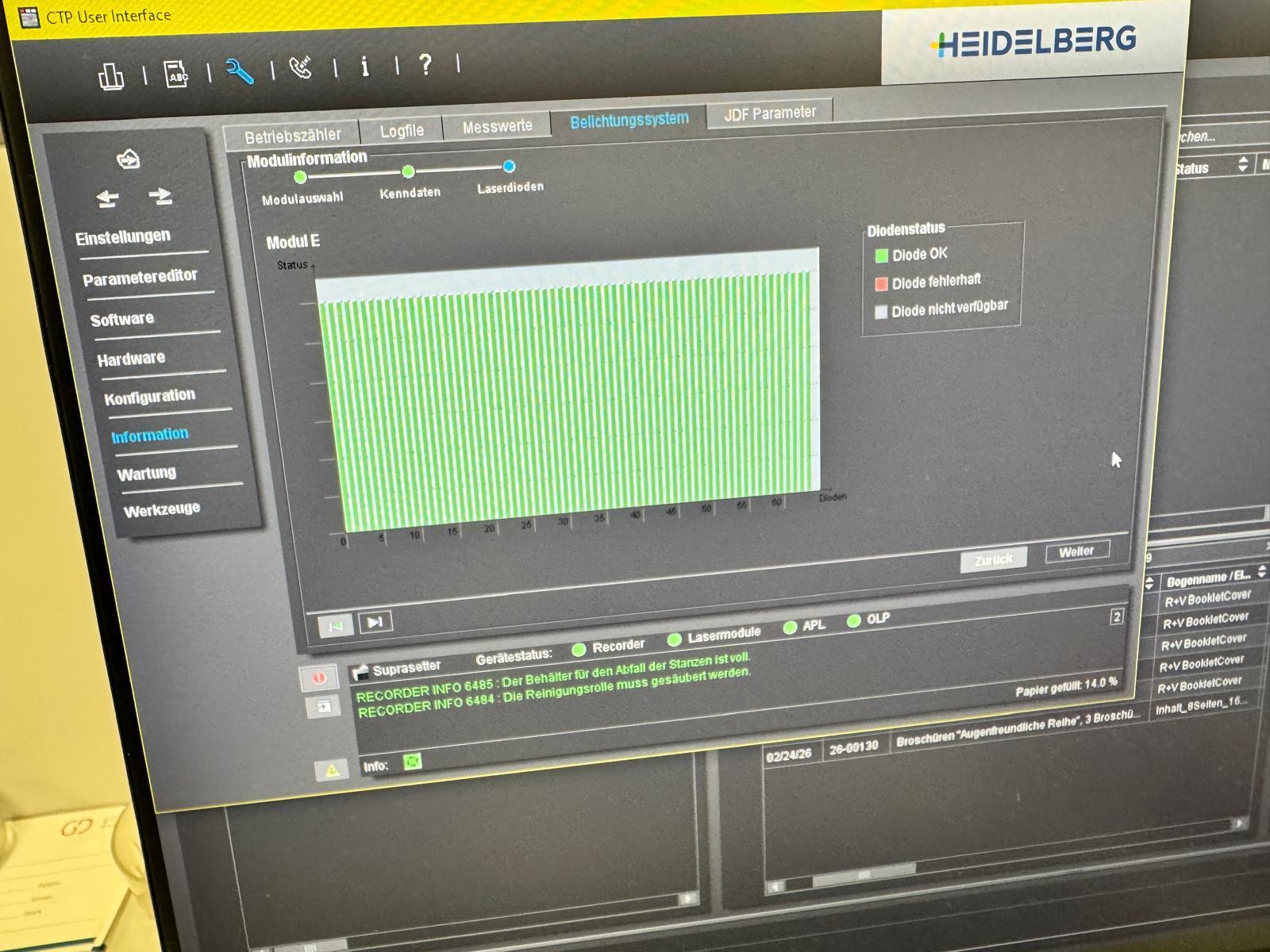This screenshot has height=952, width=1270.
Task: Click the red error alert icon
Action: 318,678
